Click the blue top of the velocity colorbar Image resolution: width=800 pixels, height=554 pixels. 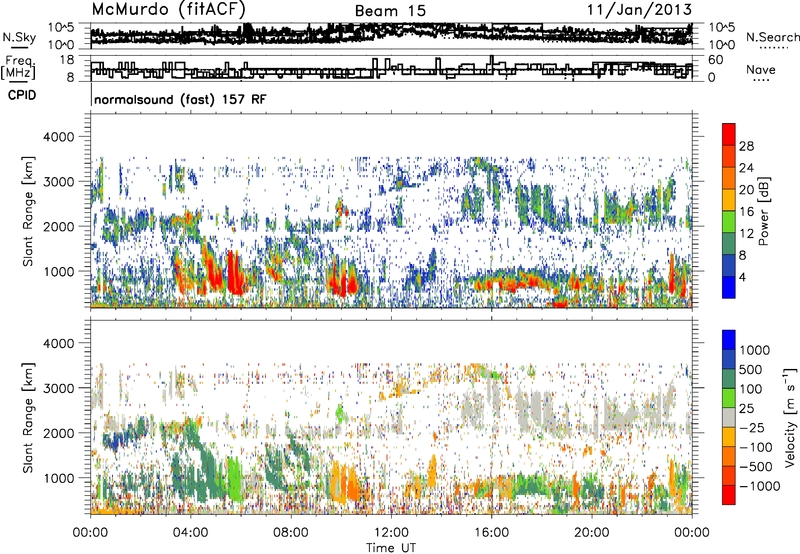pos(729,340)
